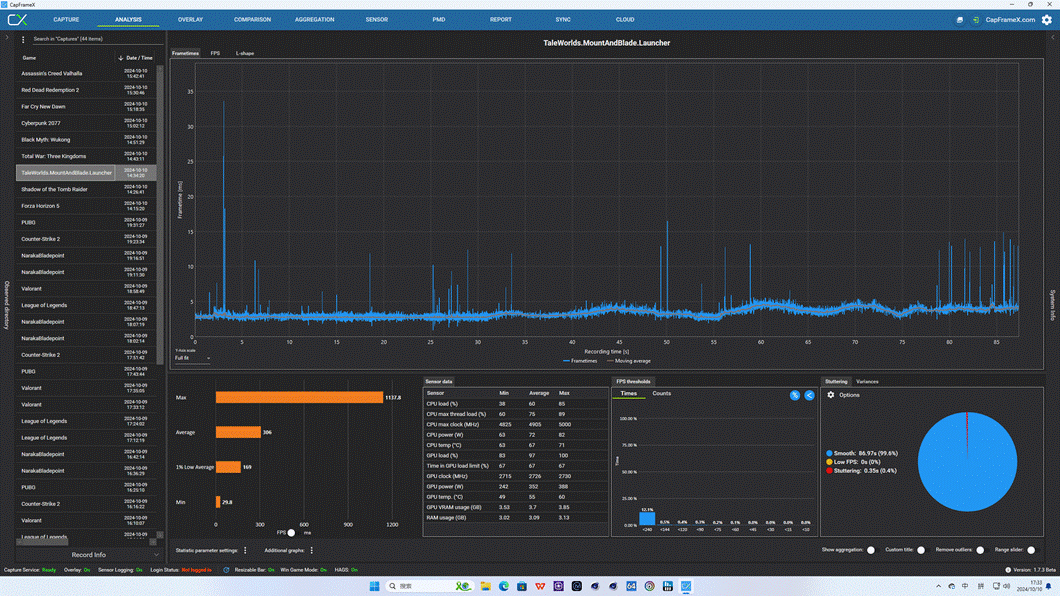Image resolution: width=1060 pixels, height=596 pixels.
Task: Click the login icon beside CapFrameX.com
Action: 975,20
